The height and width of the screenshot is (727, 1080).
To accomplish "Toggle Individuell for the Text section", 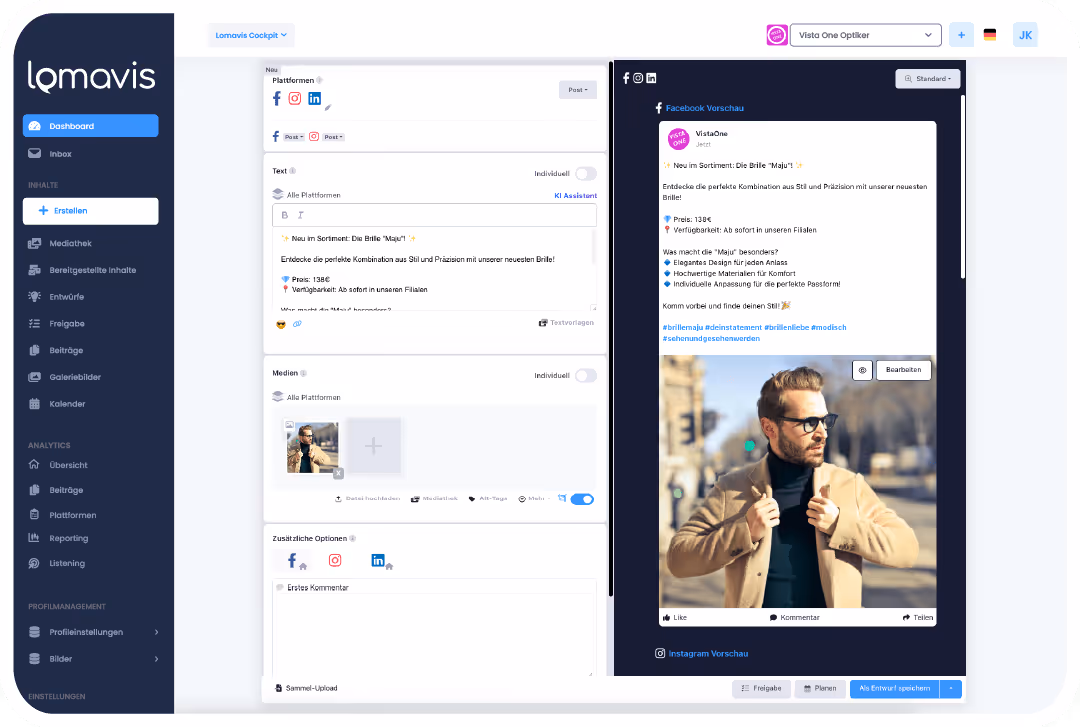I will click(x=584, y=173).
